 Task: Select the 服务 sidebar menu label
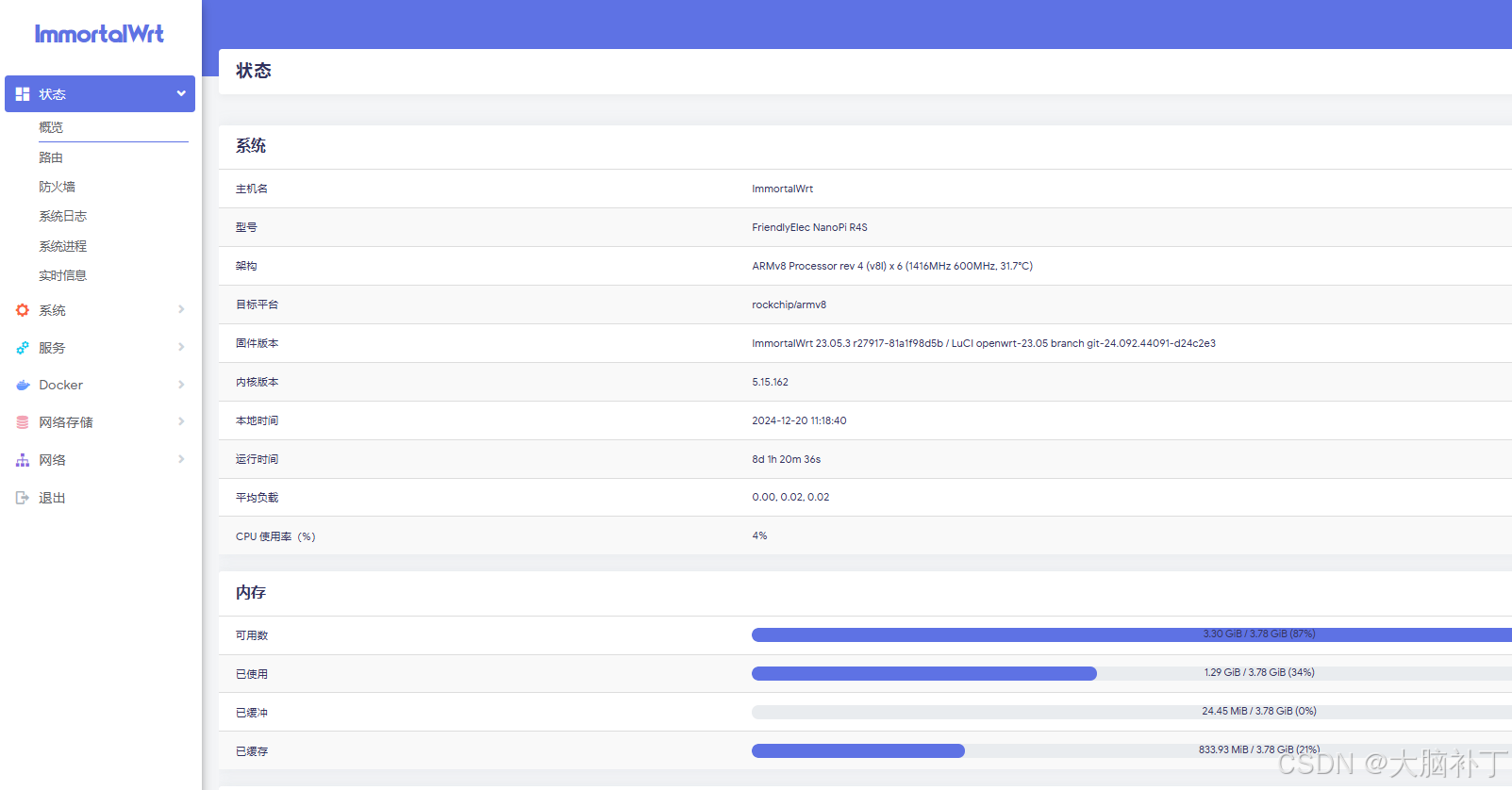click(x=52, y=348)
